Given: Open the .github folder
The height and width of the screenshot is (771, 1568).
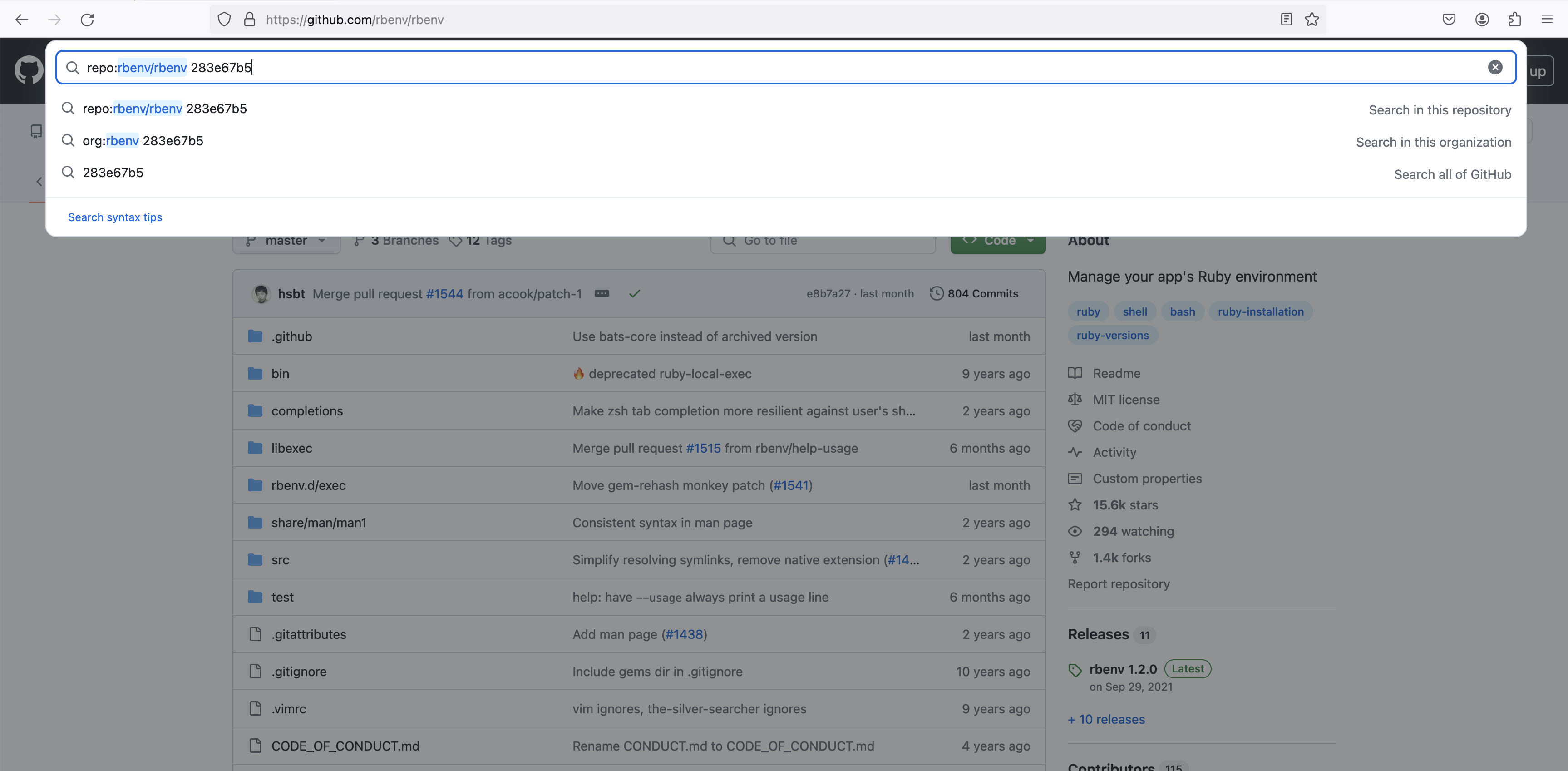Looking at the screenshot, I should tap(291, 337).
